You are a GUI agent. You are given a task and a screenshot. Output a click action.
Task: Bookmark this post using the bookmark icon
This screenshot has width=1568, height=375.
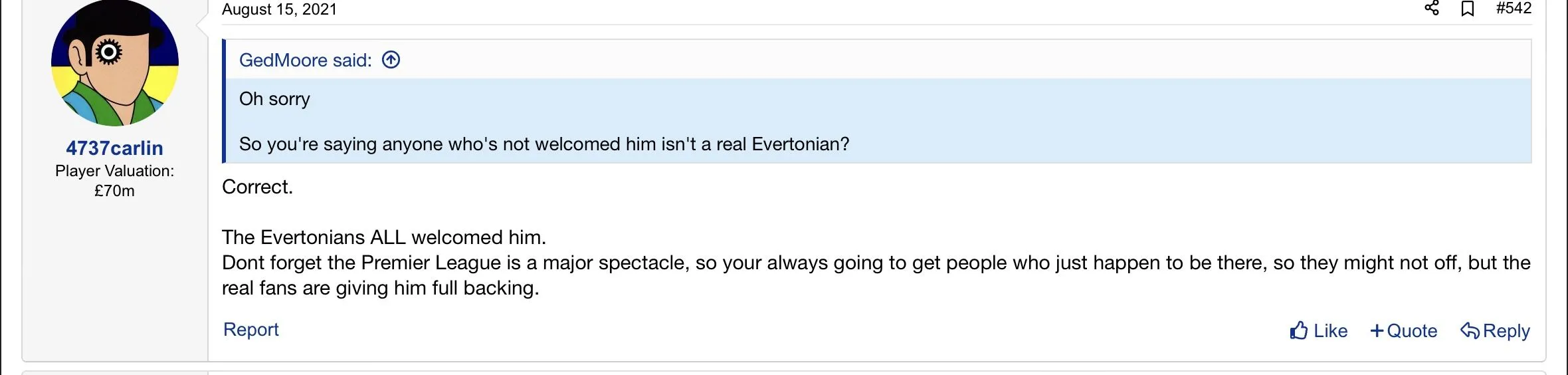coord(1468,9)
